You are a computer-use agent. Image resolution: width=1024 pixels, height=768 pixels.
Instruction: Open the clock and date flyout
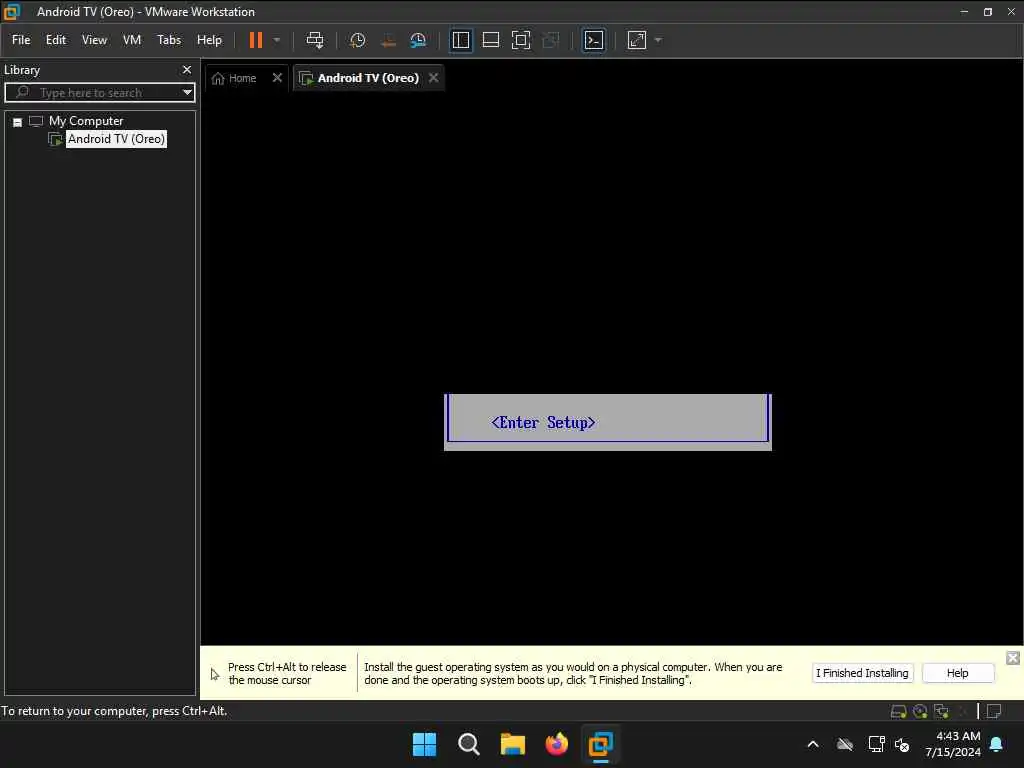point(953,744)
